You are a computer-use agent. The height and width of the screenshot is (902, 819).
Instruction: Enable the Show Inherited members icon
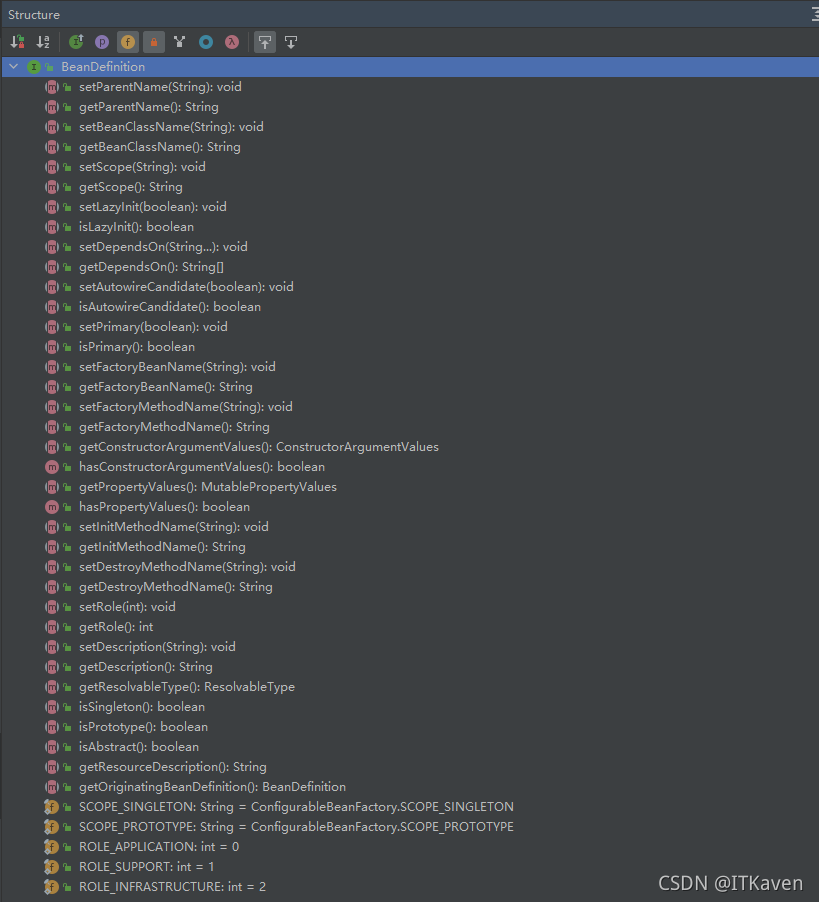[x=75, y=42]
